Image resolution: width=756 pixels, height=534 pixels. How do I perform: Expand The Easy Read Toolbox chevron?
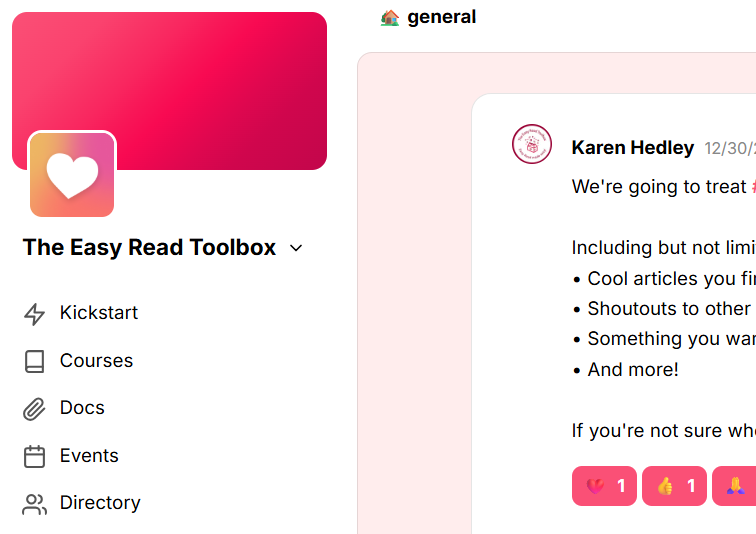pyautogui.click(x=296, y=248)
